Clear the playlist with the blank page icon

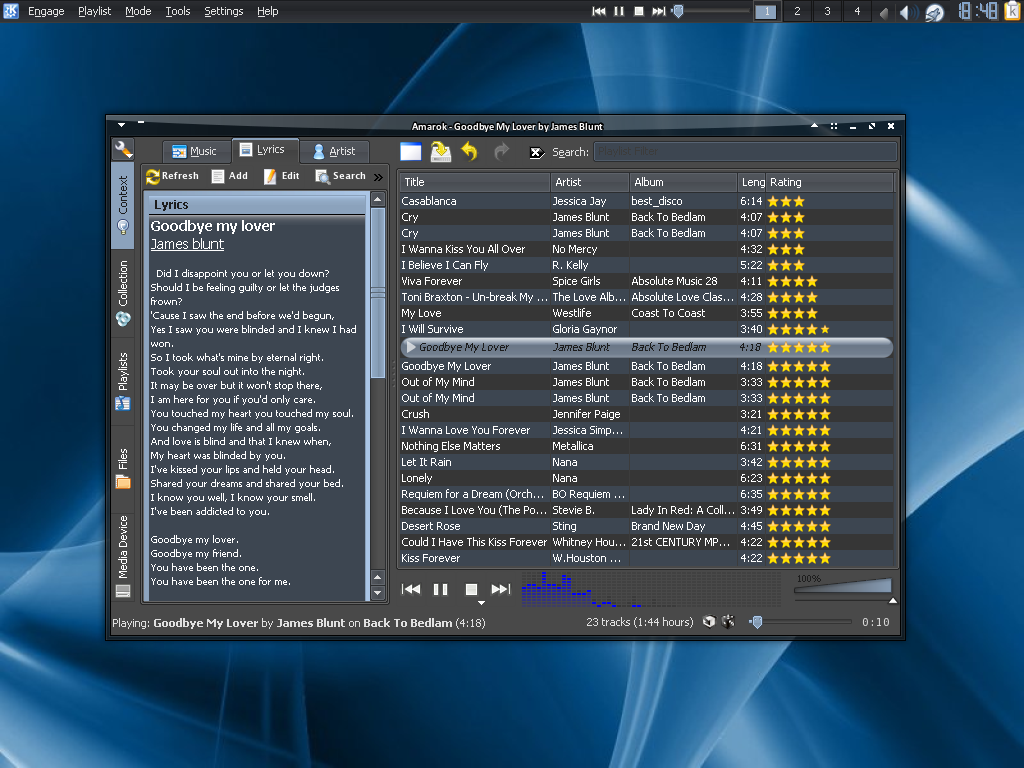tap(411, 152)
